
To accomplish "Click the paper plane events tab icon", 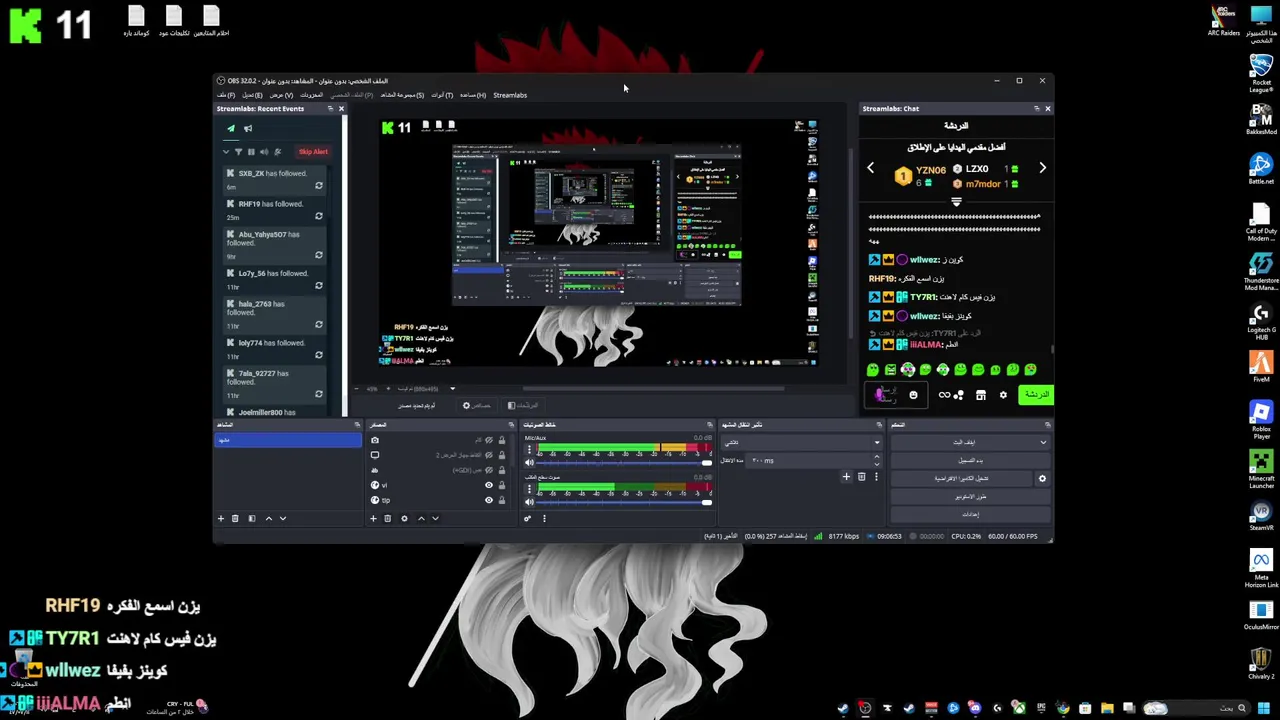I will tap(231, 129).
